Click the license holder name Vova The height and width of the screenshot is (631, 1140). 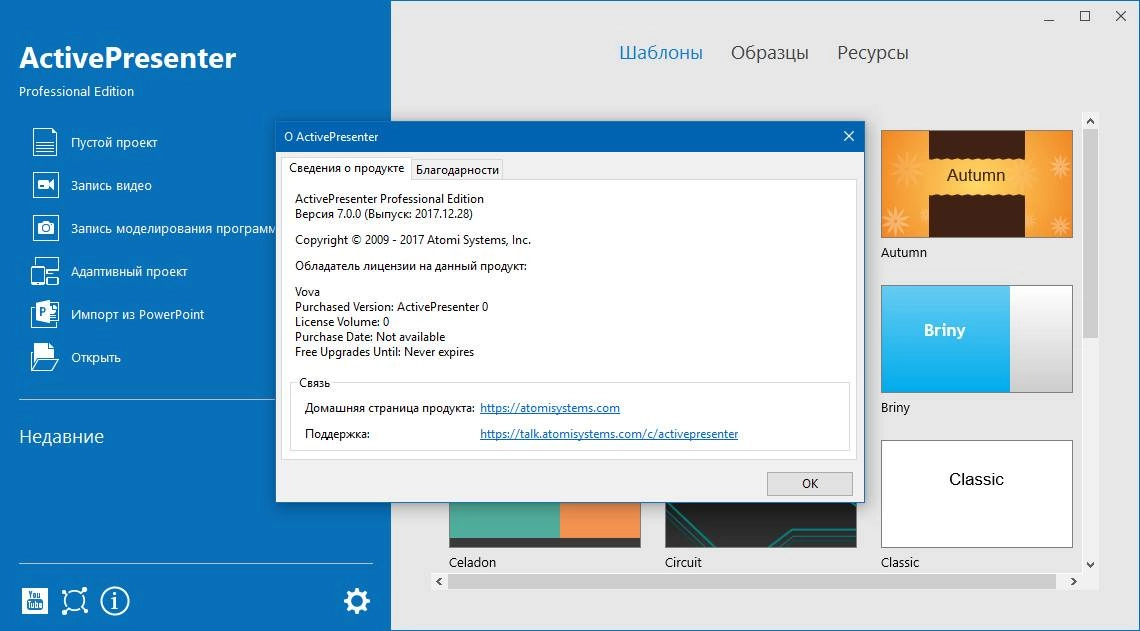308,292
